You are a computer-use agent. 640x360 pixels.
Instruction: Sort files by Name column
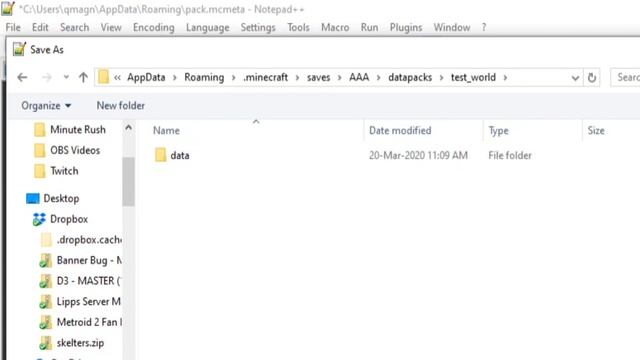[166, 131]
